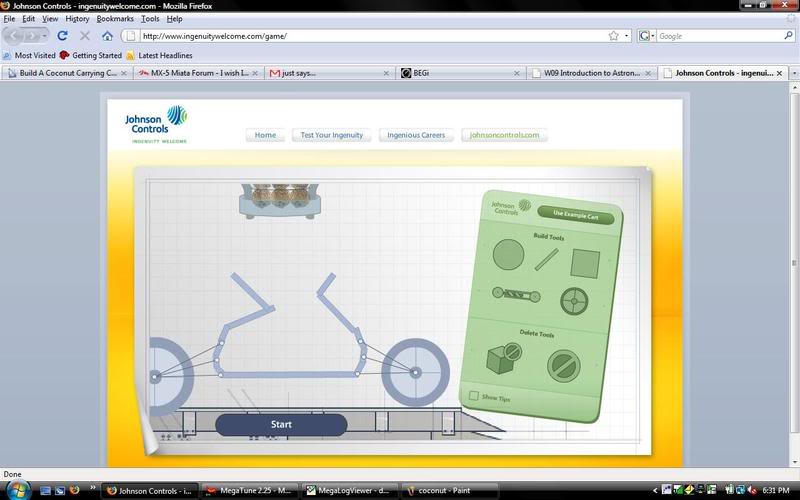Open the search engine selector dropdown
Viewport: 800px width, 500px height.
pos(646,36)
